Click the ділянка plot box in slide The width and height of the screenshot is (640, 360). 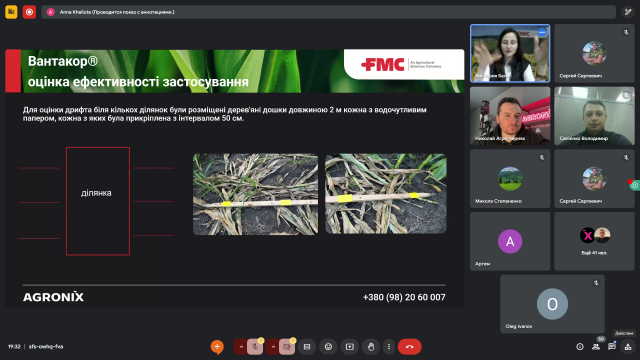[x=98, y=201]
